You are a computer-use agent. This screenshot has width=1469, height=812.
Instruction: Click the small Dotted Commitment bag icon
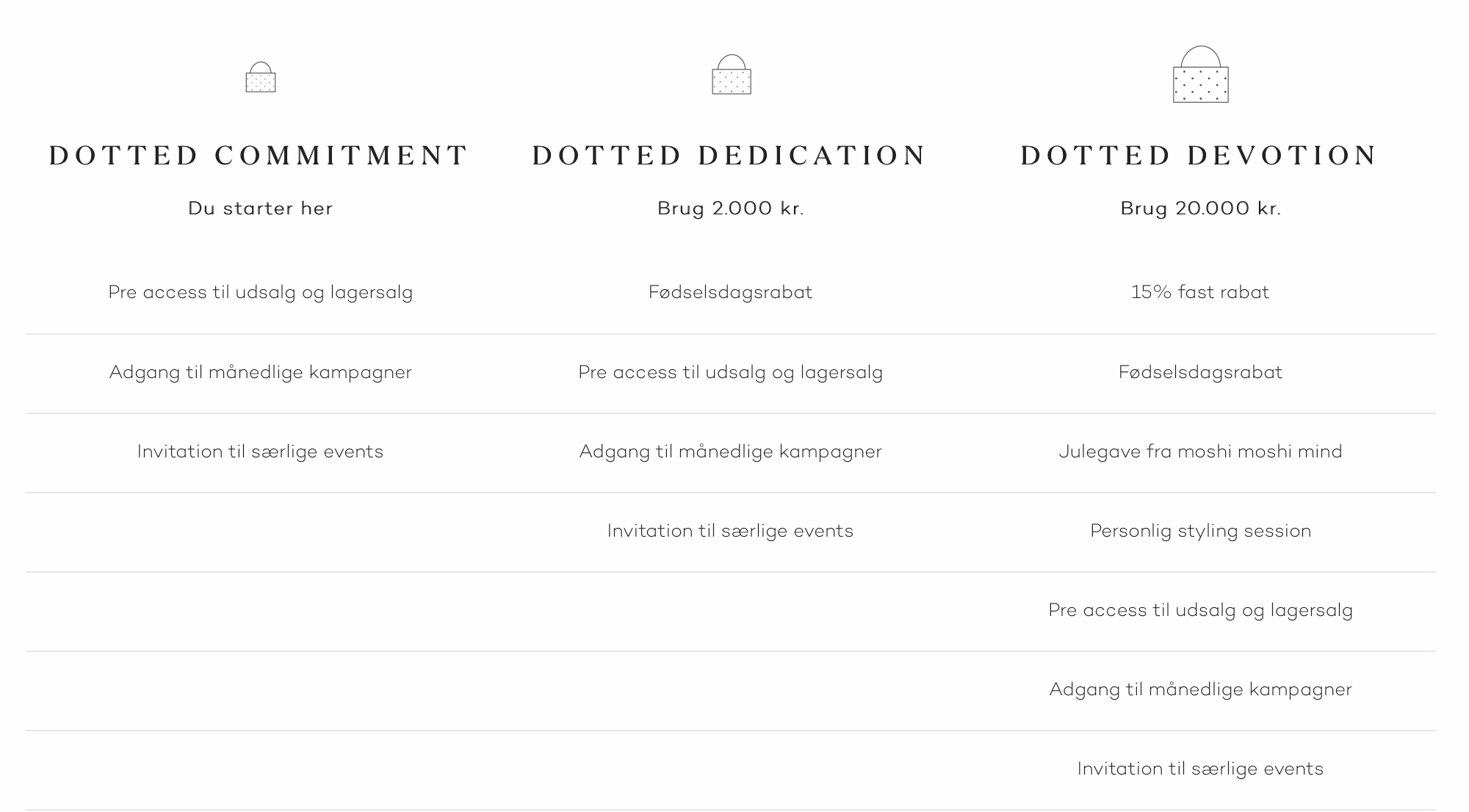tap(261, 77)
